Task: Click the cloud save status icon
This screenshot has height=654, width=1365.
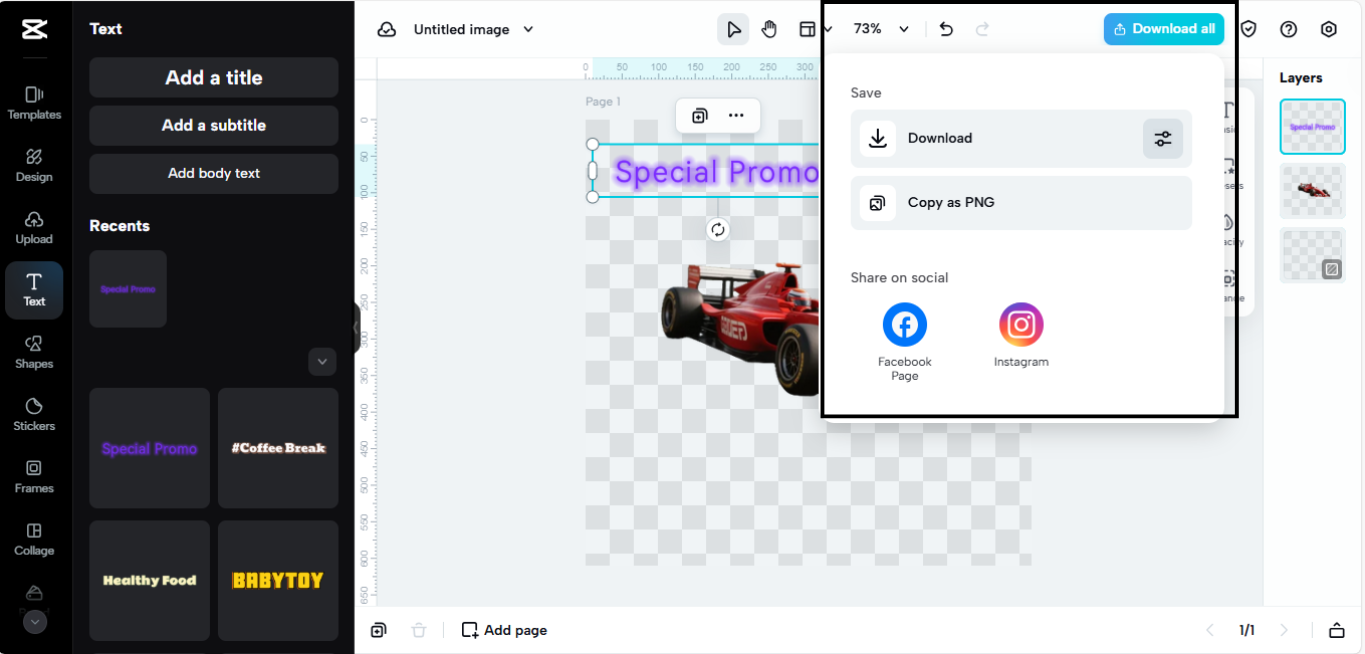Action: [387, 30]
